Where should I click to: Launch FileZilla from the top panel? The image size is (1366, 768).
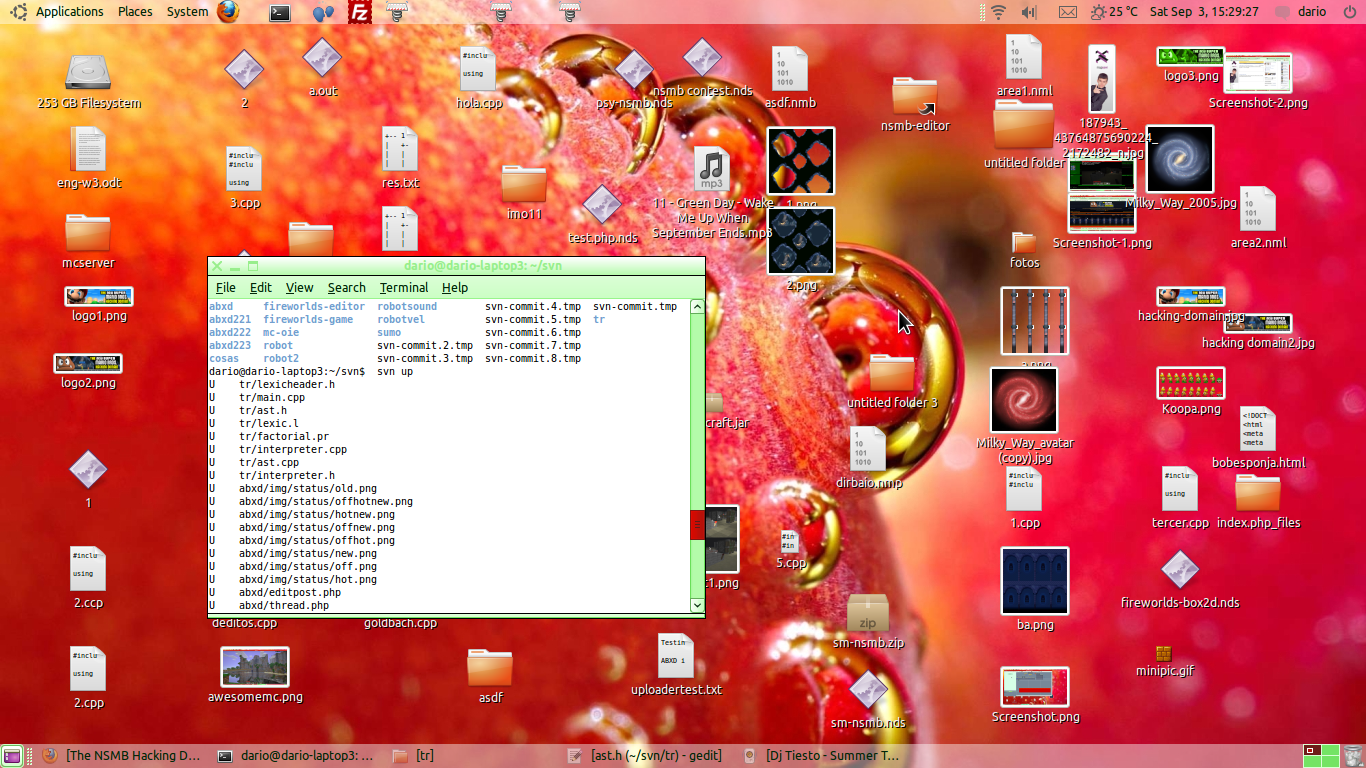(360, 12)
